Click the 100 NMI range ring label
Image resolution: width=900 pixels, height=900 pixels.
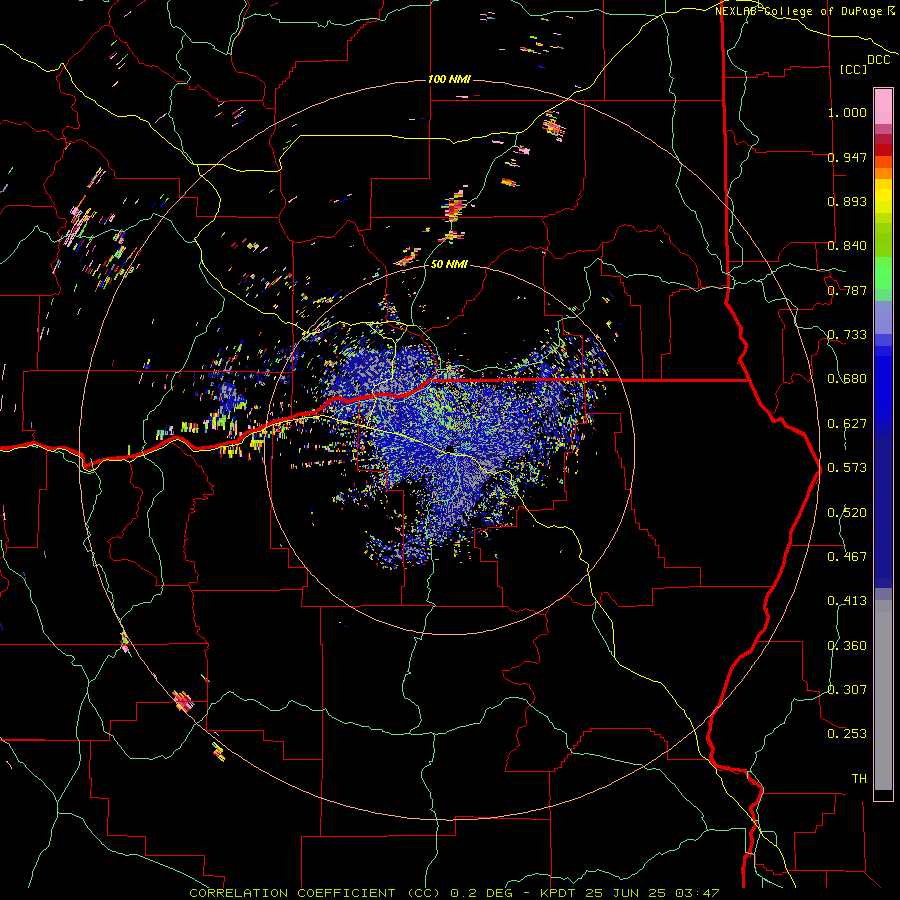coord(449,79)
